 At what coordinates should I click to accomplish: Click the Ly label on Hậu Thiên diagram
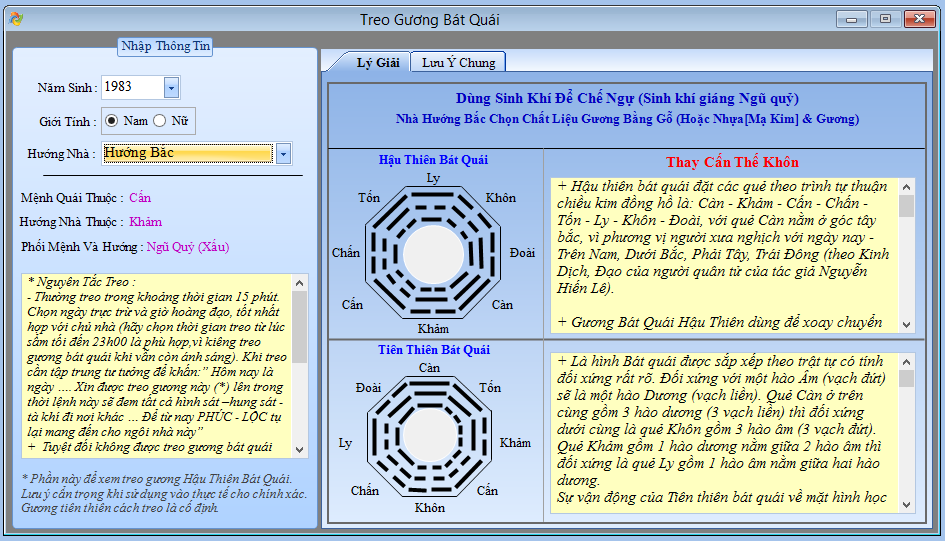(433, 177)
